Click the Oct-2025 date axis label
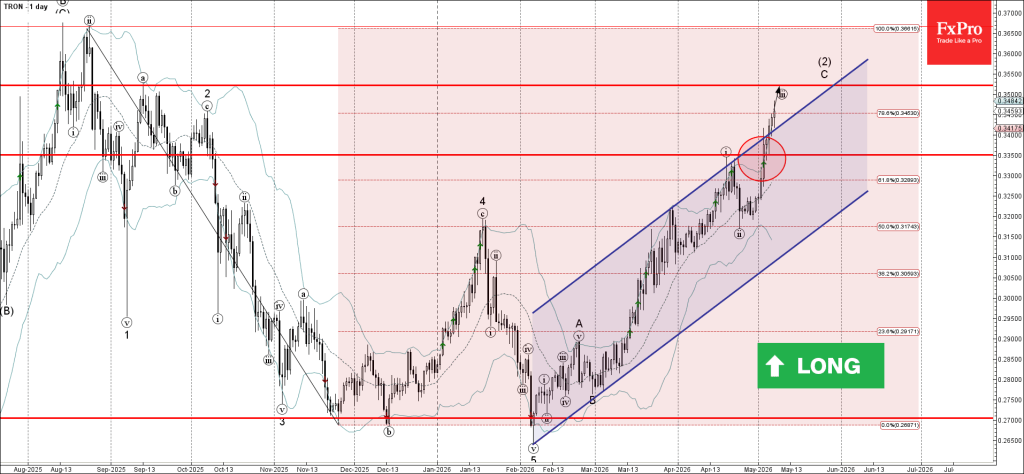 click(x=191, y=468)
